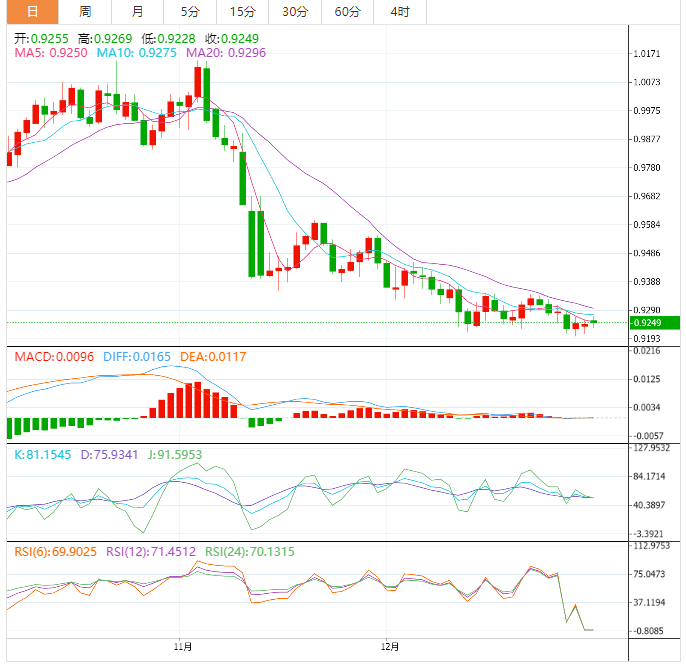The image size is (686, 666).
Task: Open the 4时 timeframe tab
Action: (400, 12)
